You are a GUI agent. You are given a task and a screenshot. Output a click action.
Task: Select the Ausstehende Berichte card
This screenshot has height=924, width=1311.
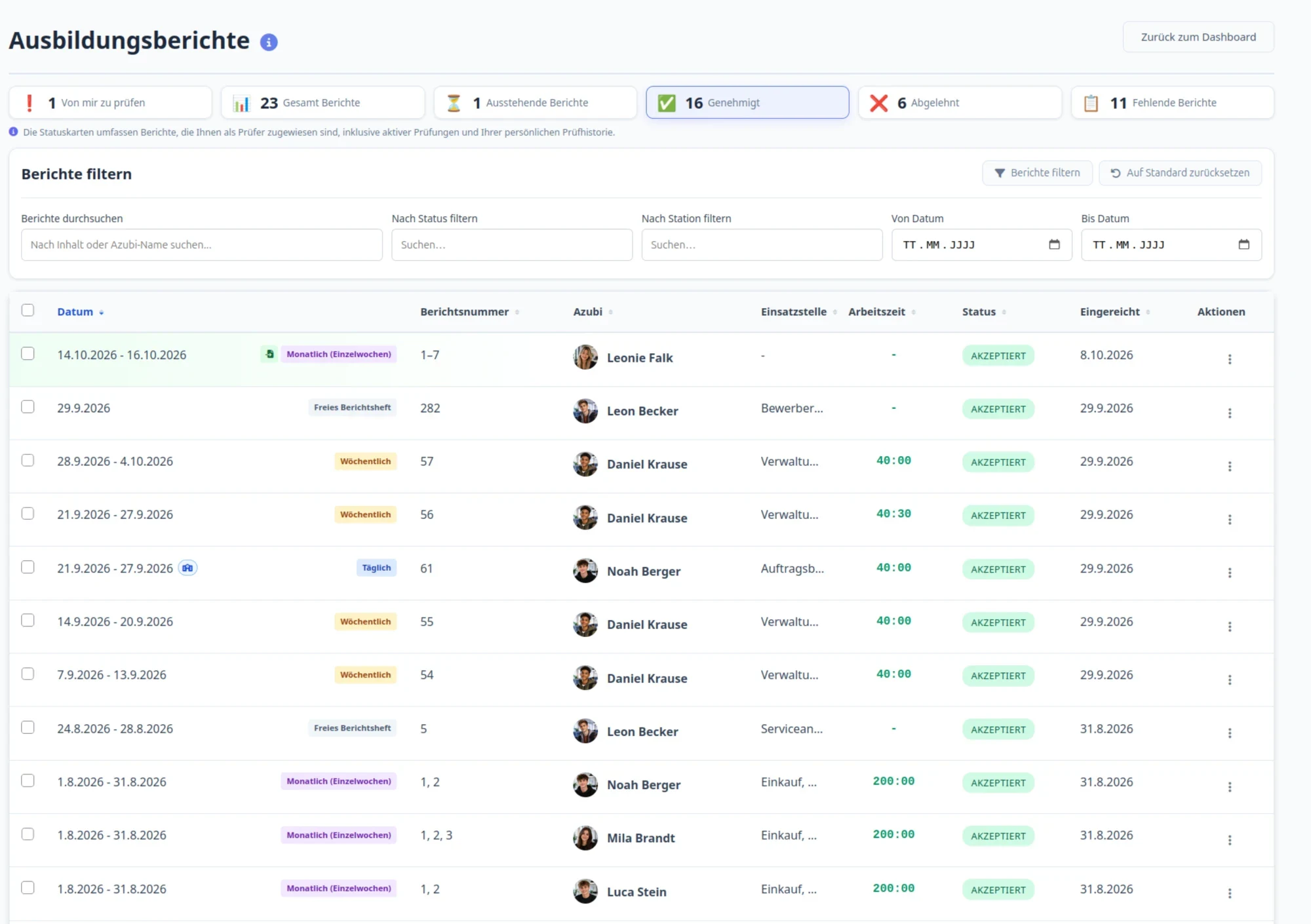coord(535,103)
